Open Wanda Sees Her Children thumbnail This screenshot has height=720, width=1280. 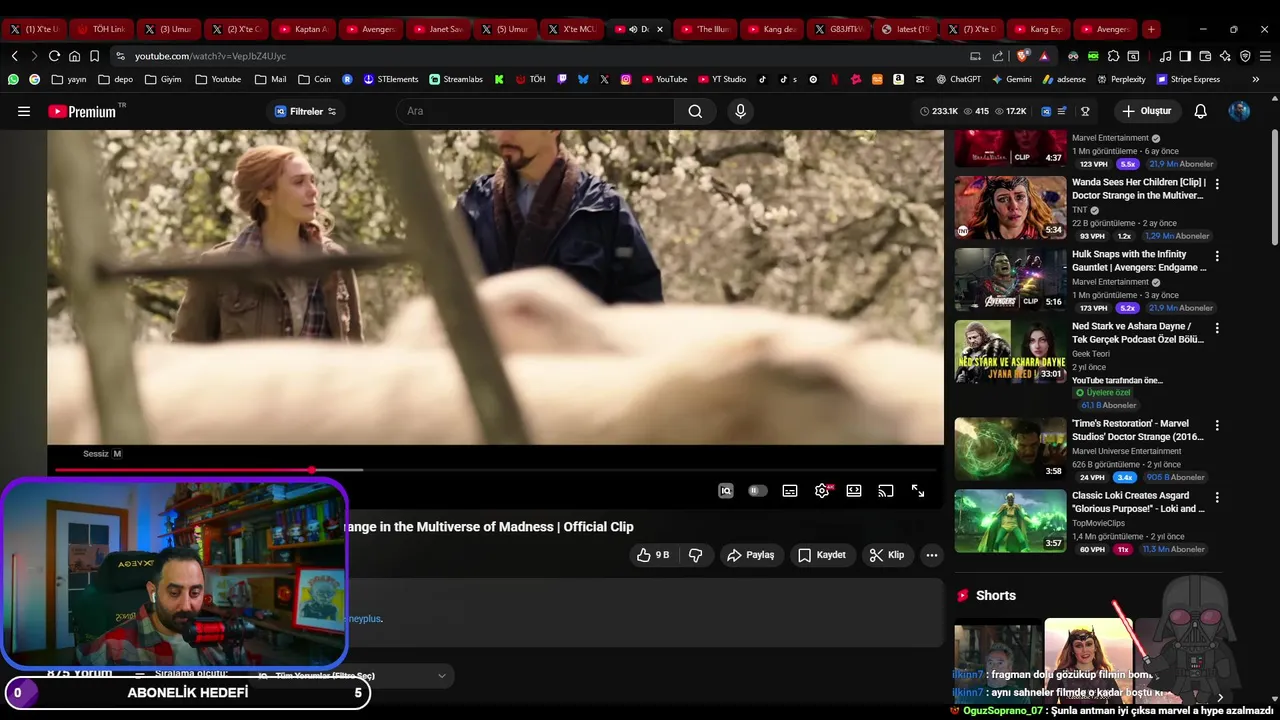click(x=1010, y=207)
